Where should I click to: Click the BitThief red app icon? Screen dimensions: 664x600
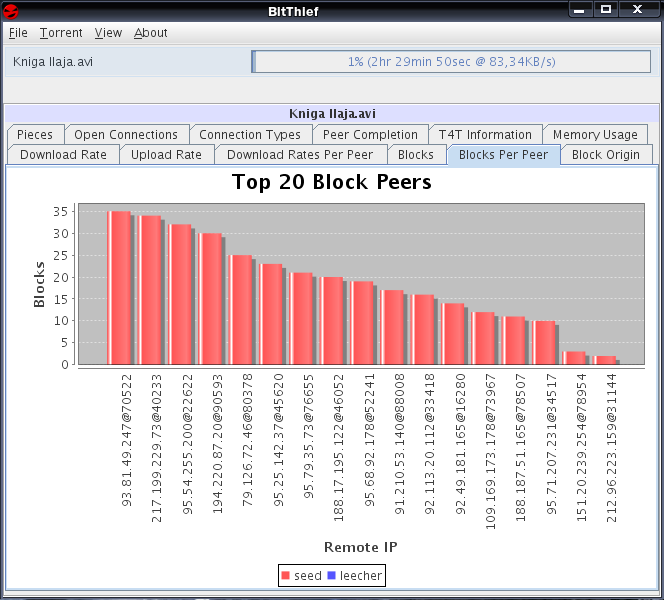click(10, 11)
